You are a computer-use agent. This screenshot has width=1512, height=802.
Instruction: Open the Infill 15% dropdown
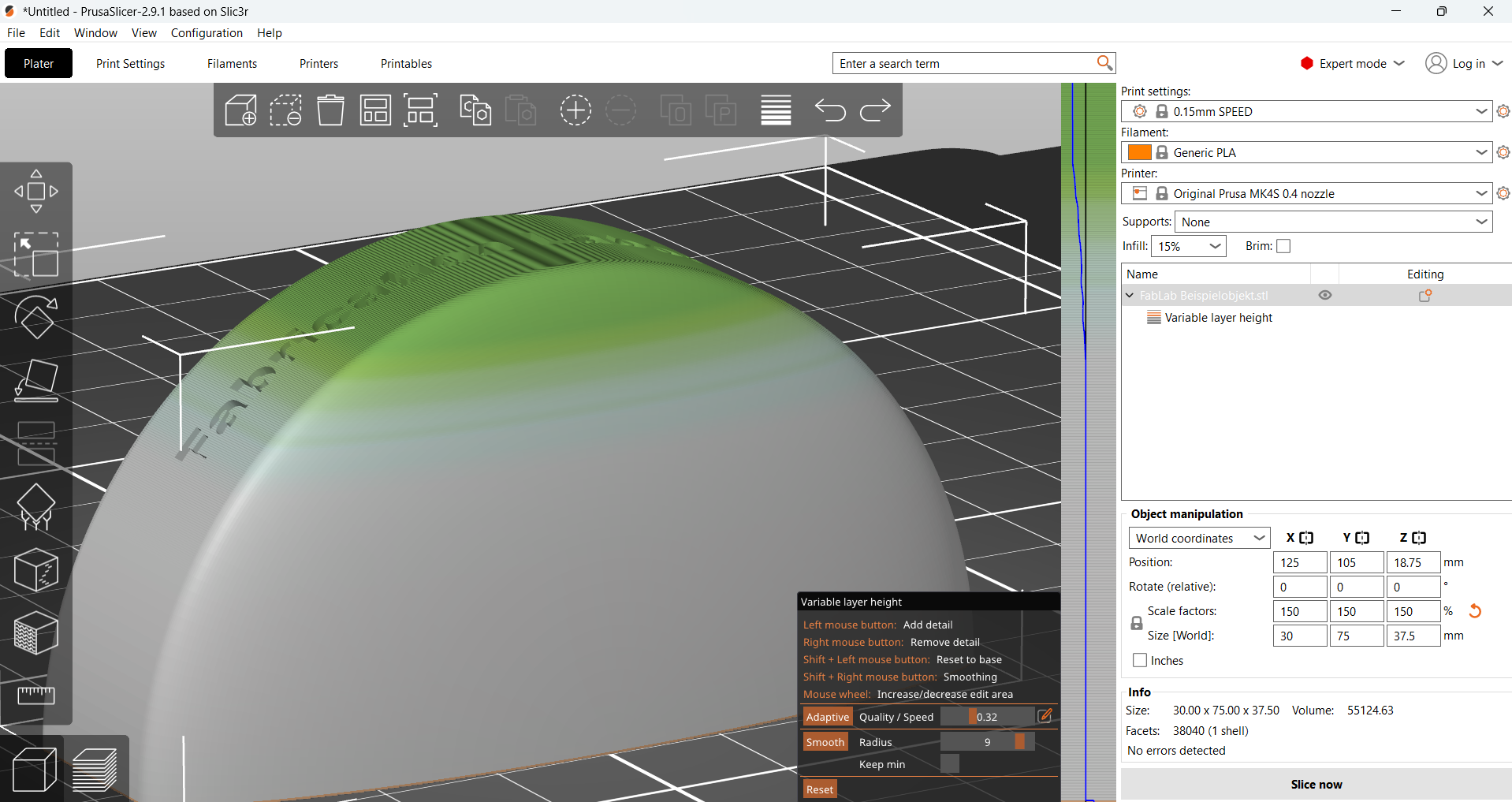(x=1189, y=246)
